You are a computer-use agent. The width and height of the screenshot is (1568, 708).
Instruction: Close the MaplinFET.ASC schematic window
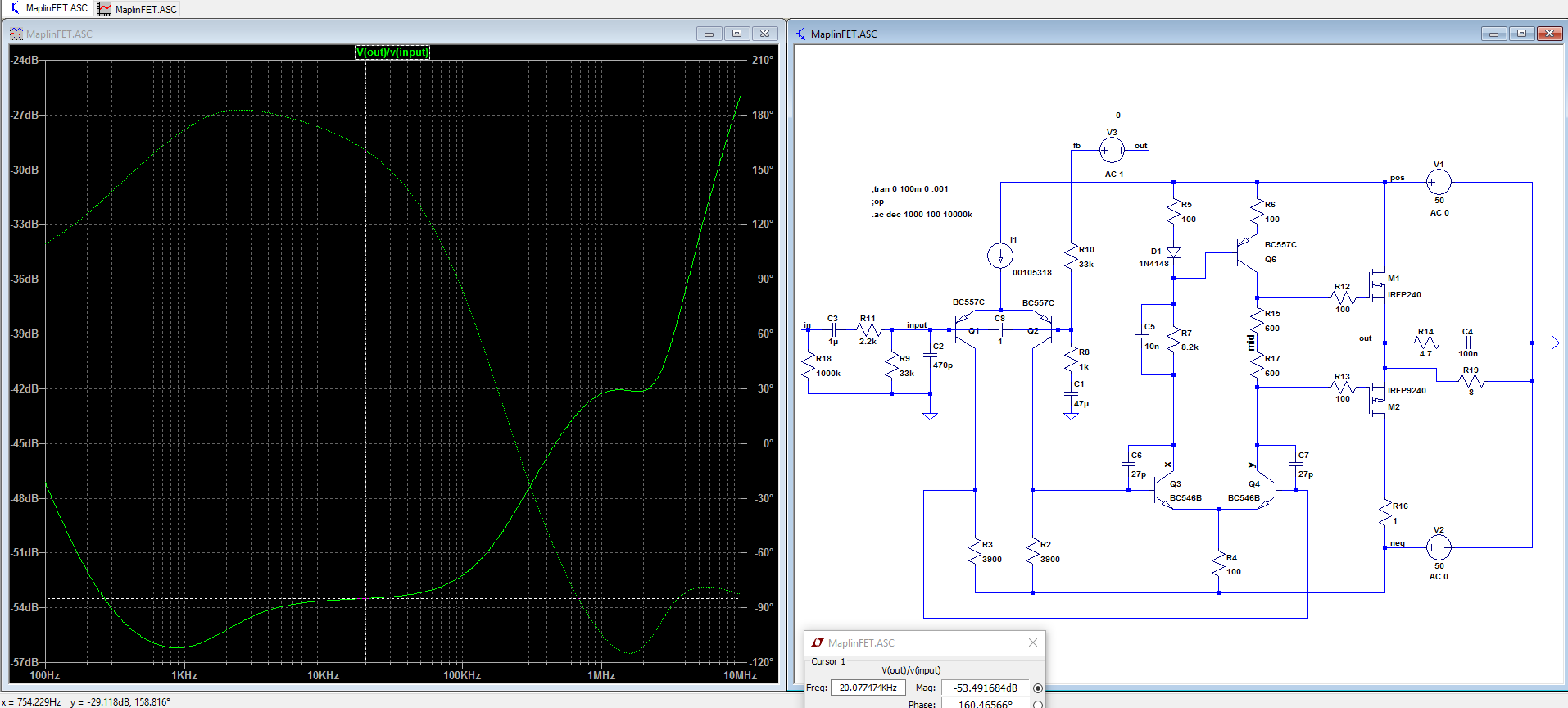tap(1549, 34)
